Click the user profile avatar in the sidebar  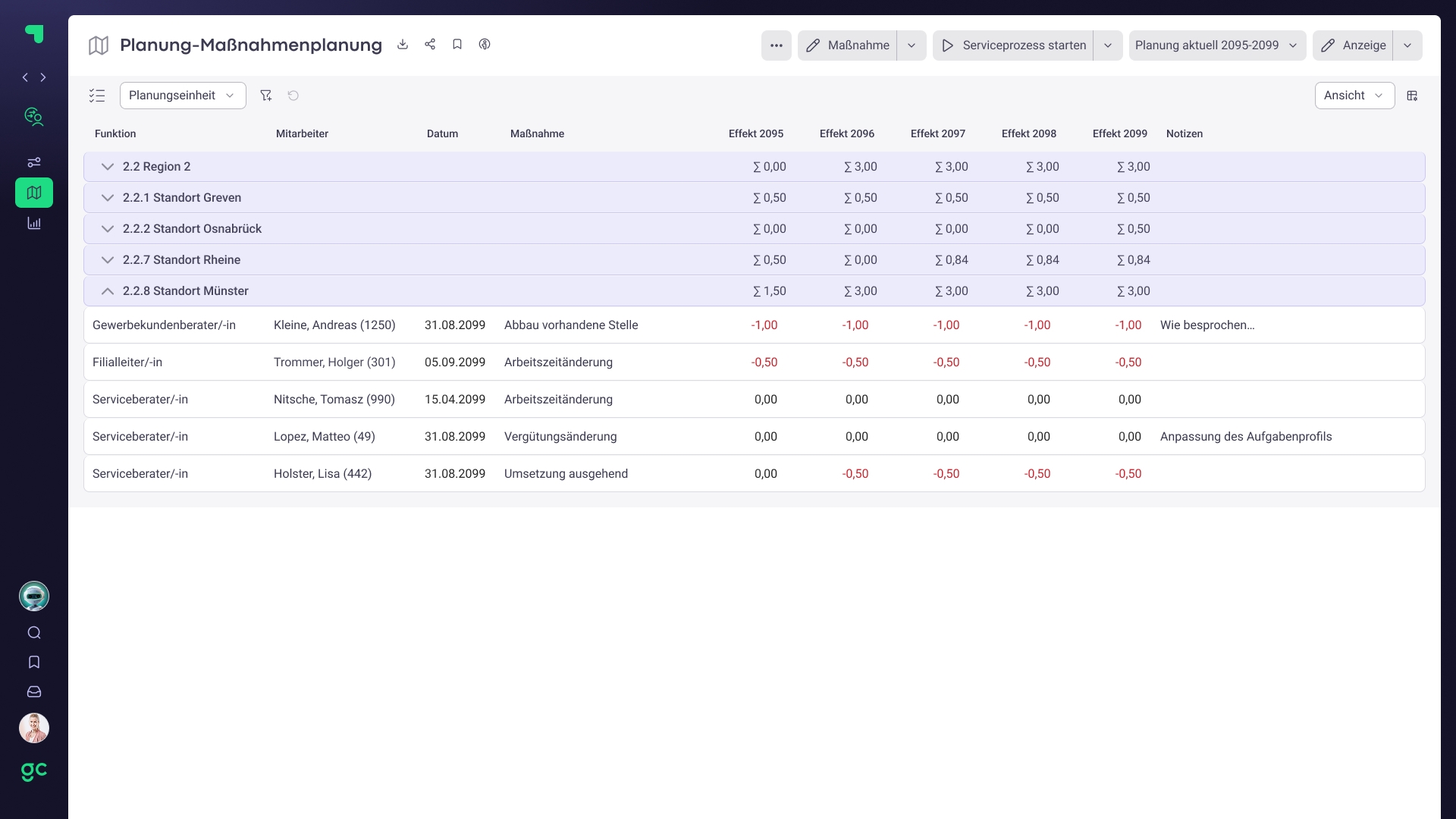(x=34, y=728)
